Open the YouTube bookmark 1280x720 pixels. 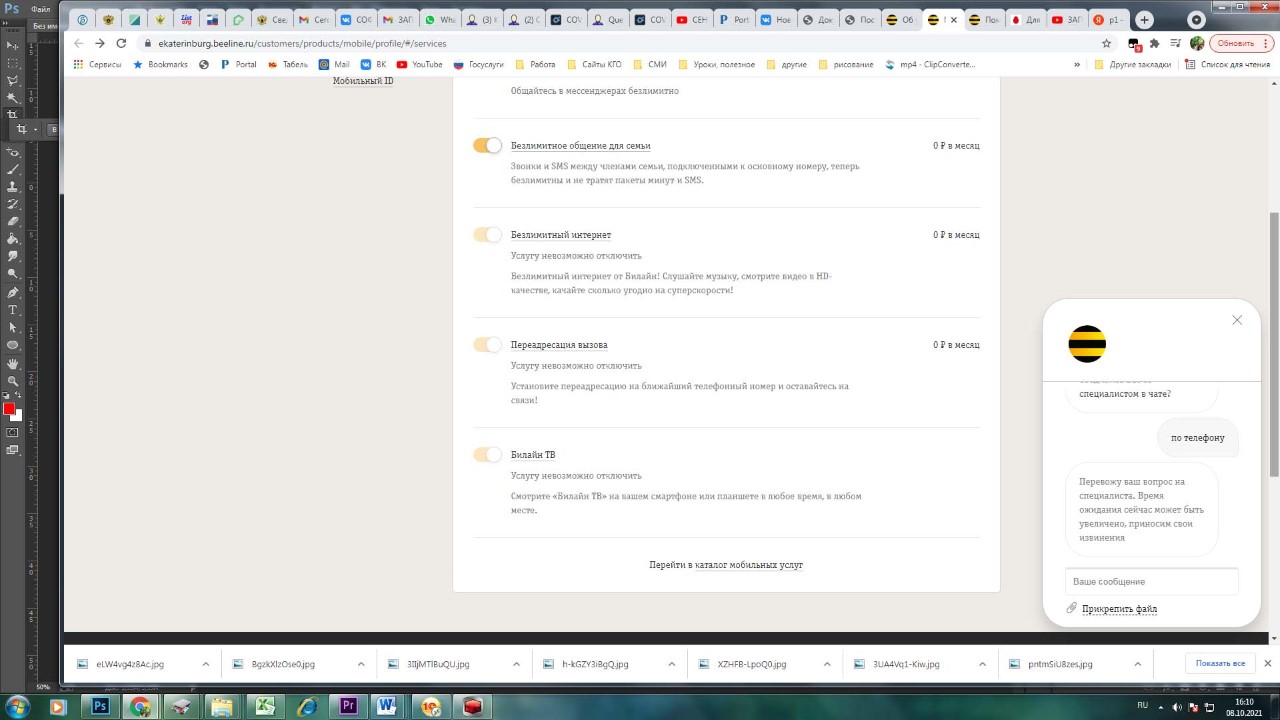[419, 64]
